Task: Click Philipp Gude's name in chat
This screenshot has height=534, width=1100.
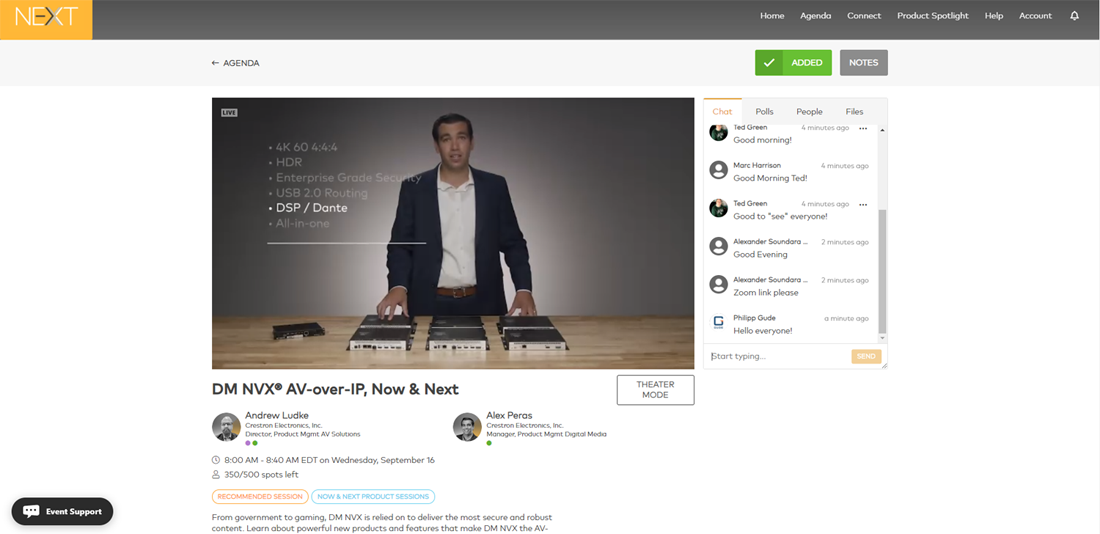Action: (754, 318)
